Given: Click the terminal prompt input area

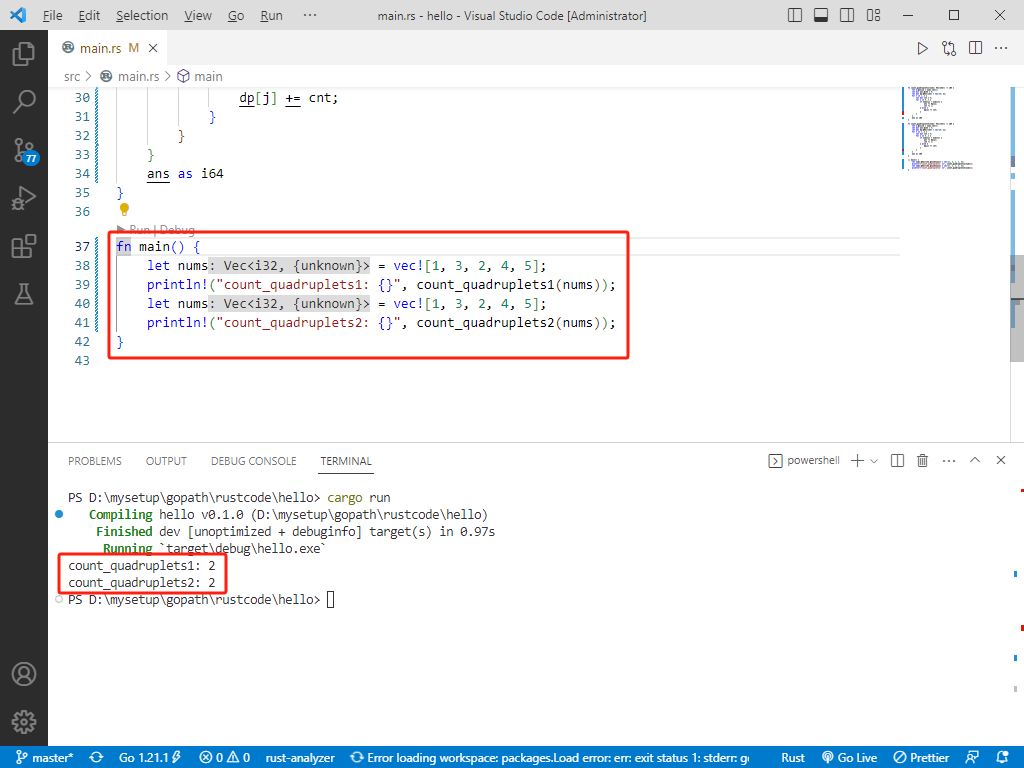Looking at the screenshot, I should pyautogui.click(x=330, y=600).
